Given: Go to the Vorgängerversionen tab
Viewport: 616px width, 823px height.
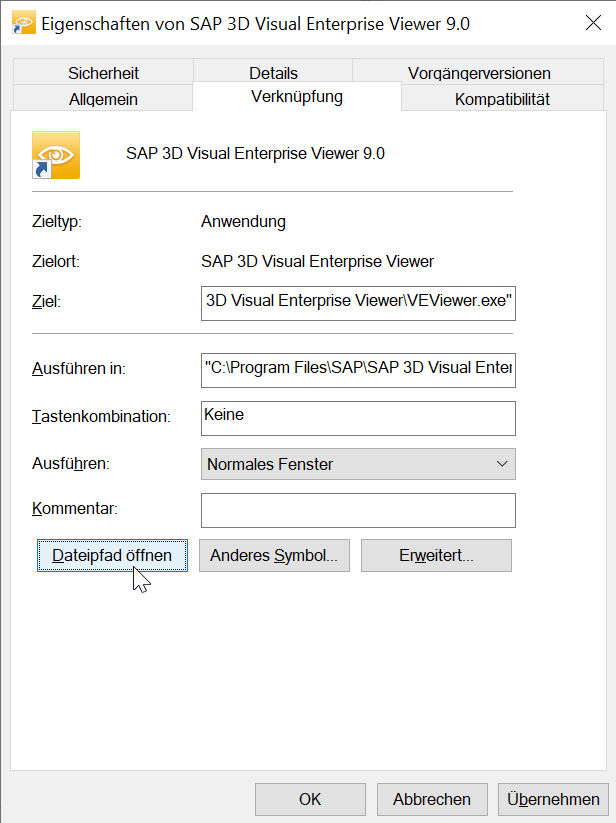Looking at the screenshot, I should [x=479, y=72].
